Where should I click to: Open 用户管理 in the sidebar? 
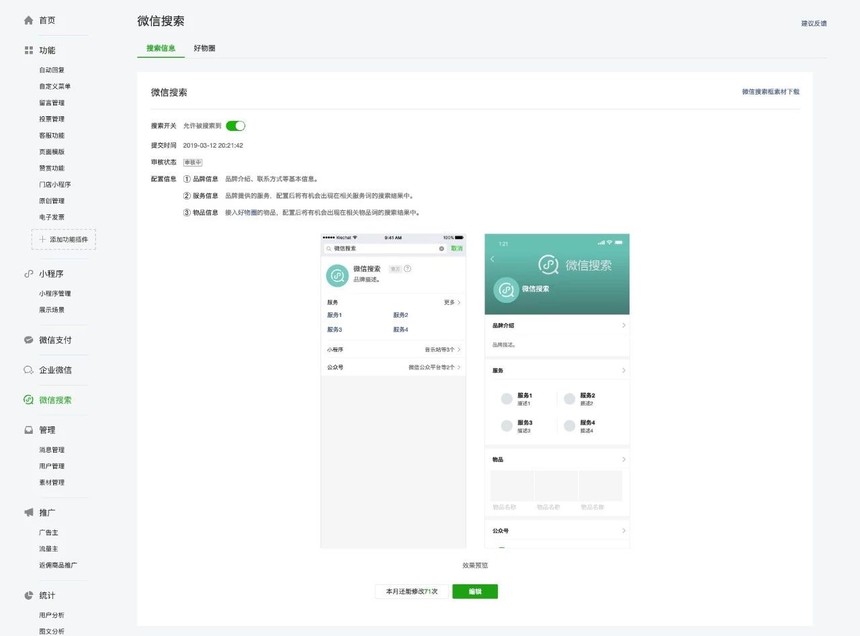pyautogui.click(x=52, y=467)
